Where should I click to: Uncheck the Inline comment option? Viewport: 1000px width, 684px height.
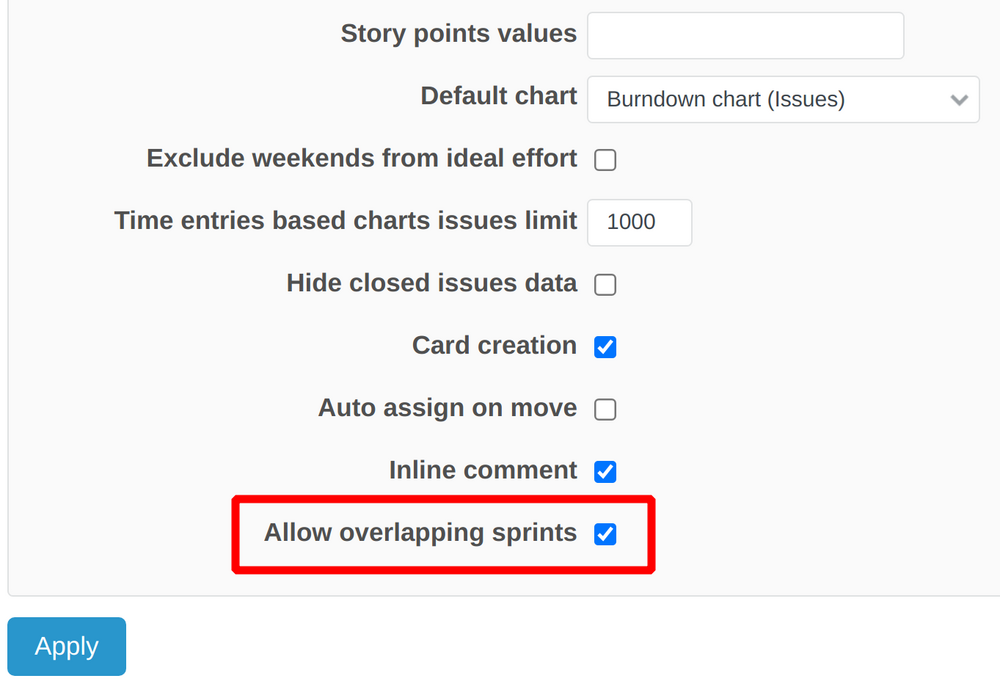tap(605, 471)
